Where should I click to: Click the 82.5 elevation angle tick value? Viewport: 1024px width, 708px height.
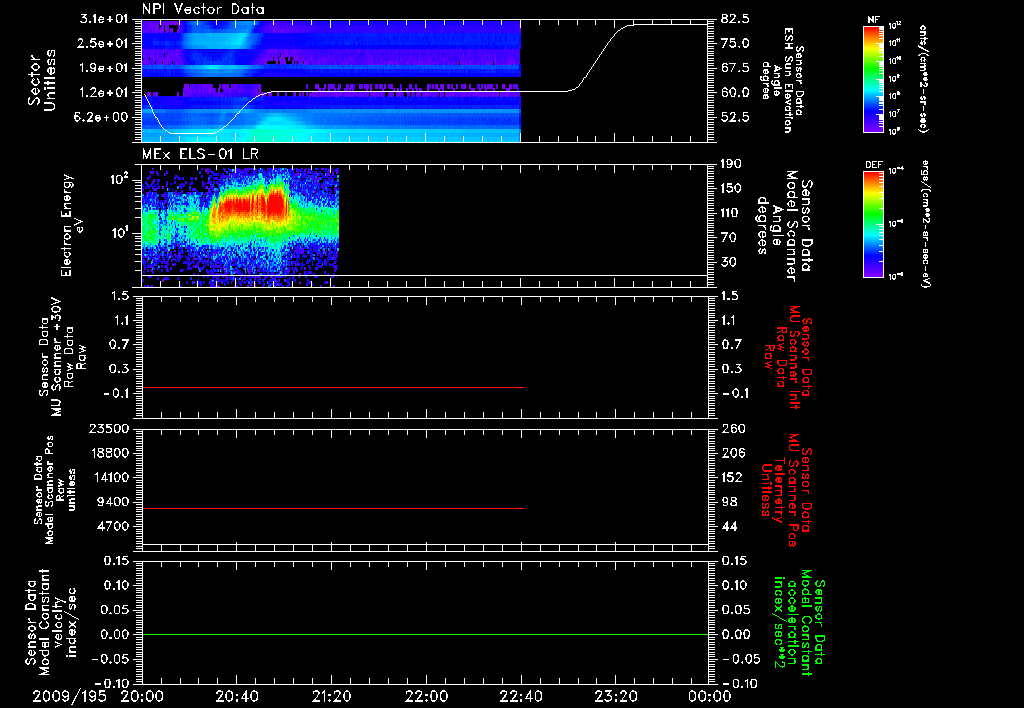pyautogui.click(x=735, y=18)
